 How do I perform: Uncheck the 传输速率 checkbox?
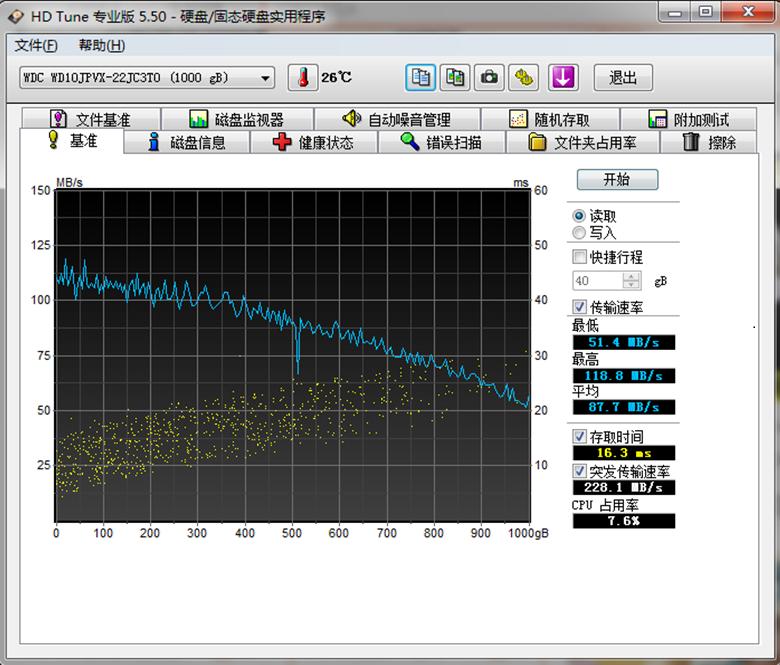579,306
